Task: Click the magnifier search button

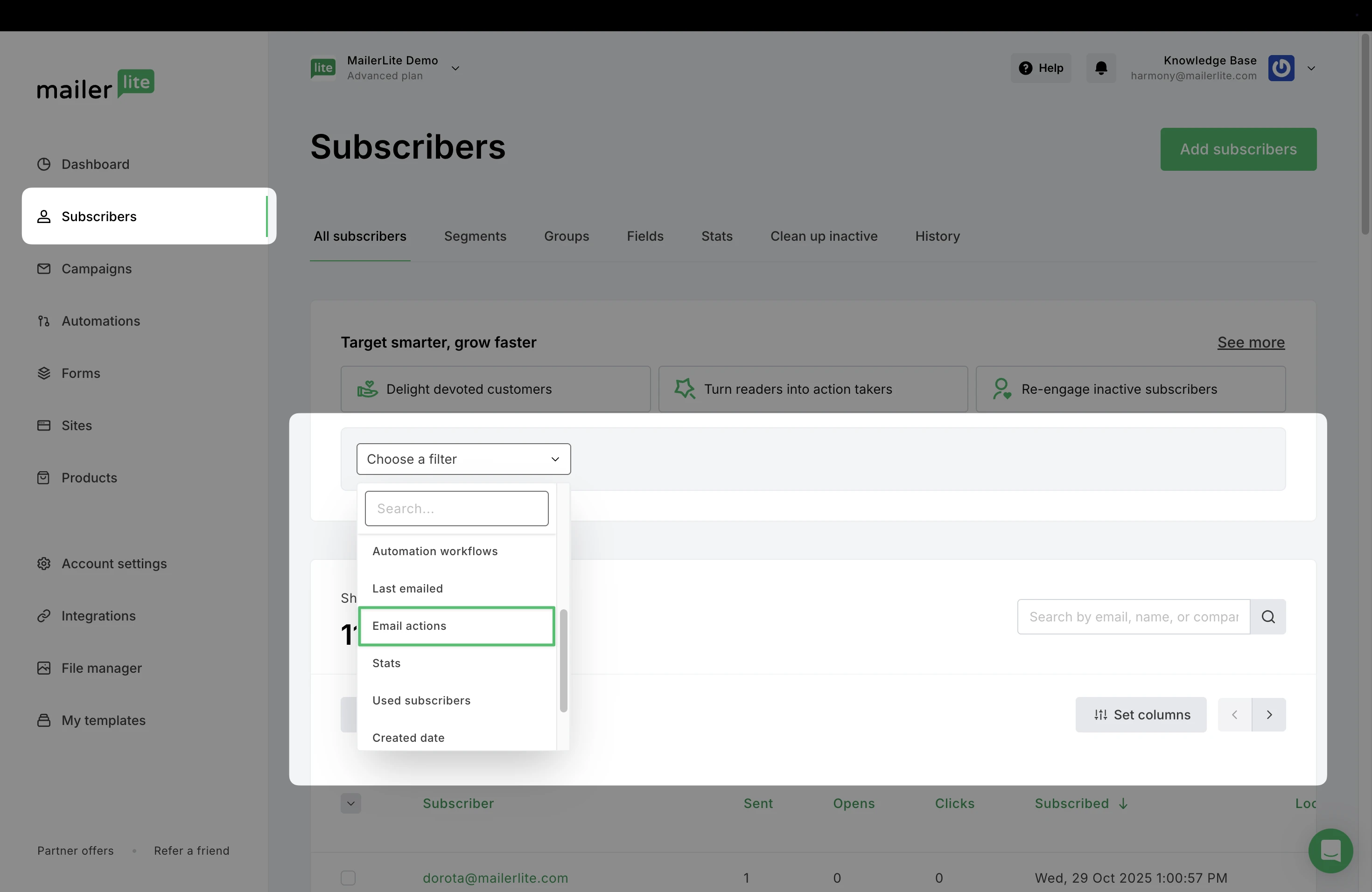Action: pyautogui.click(x=1267, y=617)
